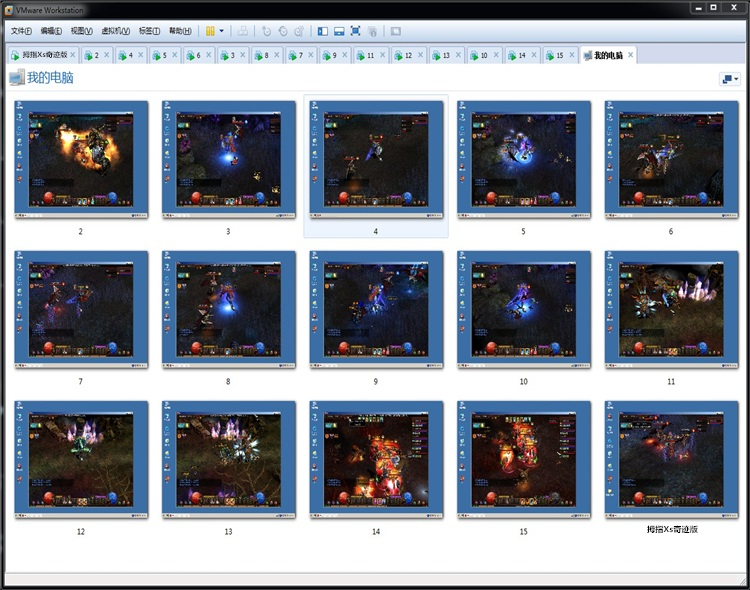Screen dimensions: 750x590
Task: Close VM tab 15
Action: (x=572, y=55)
